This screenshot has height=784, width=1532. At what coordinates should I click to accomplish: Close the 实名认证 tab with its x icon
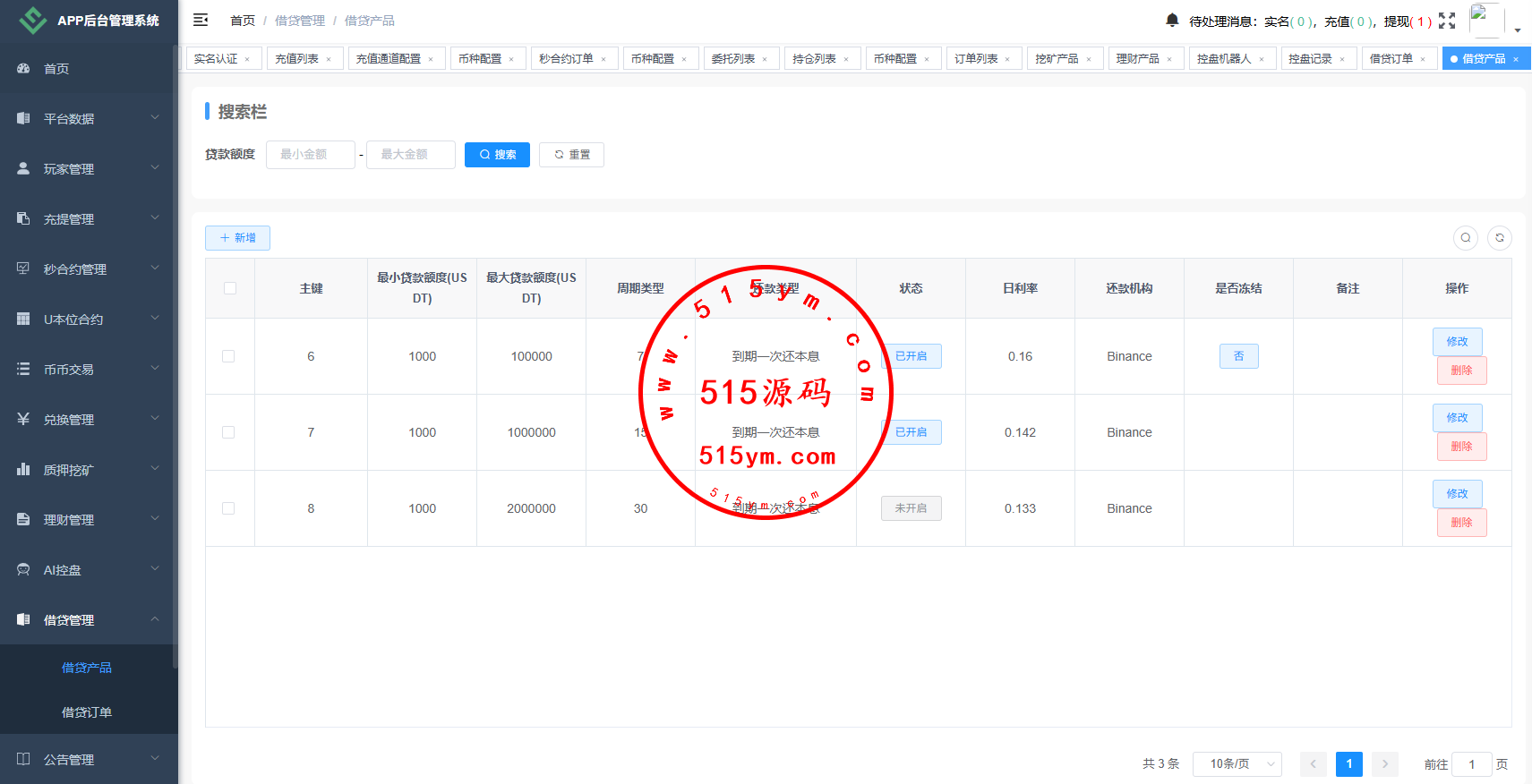247,60
